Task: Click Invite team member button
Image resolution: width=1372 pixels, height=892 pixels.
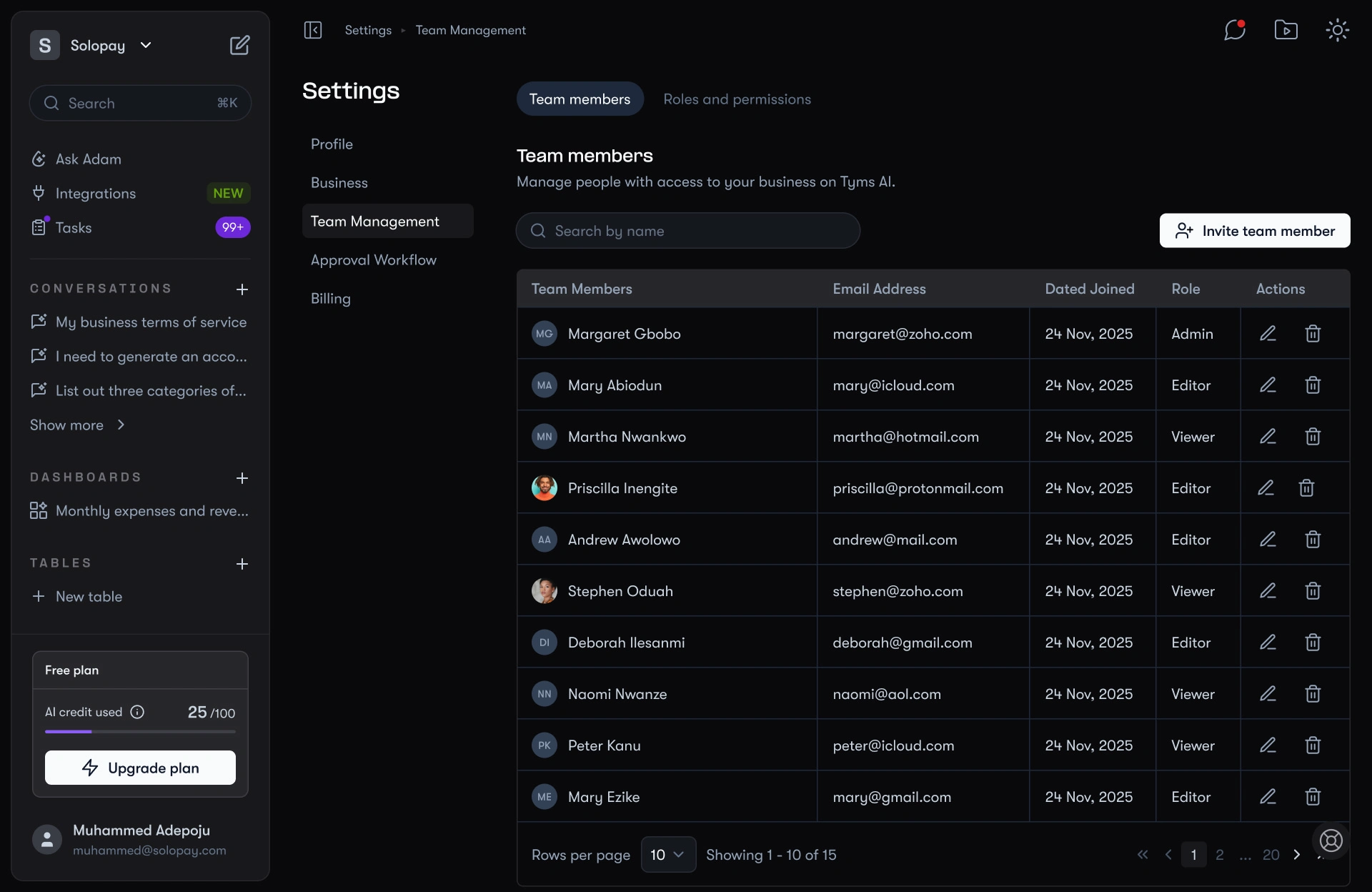Action: coord(1254,231)
